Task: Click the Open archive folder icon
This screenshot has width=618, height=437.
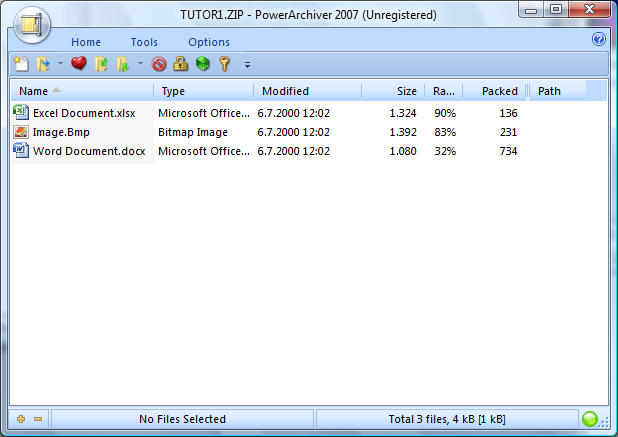Action: [43, 64]
